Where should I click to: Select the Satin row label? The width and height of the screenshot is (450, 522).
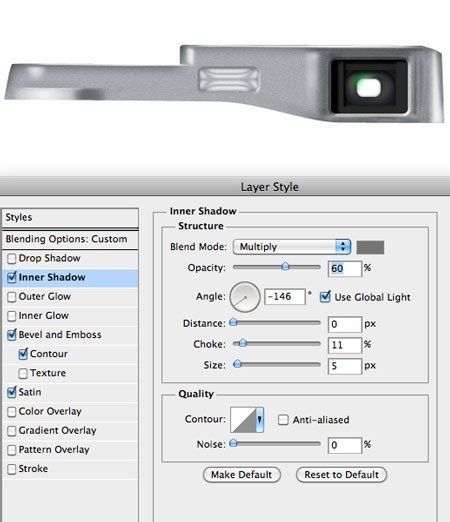(x=30, y=392)
